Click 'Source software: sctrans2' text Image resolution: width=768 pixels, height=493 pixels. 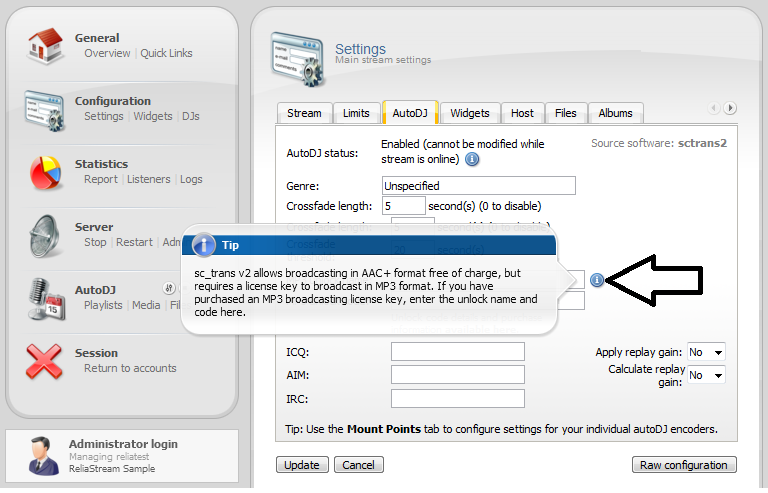tap(659, 143)
